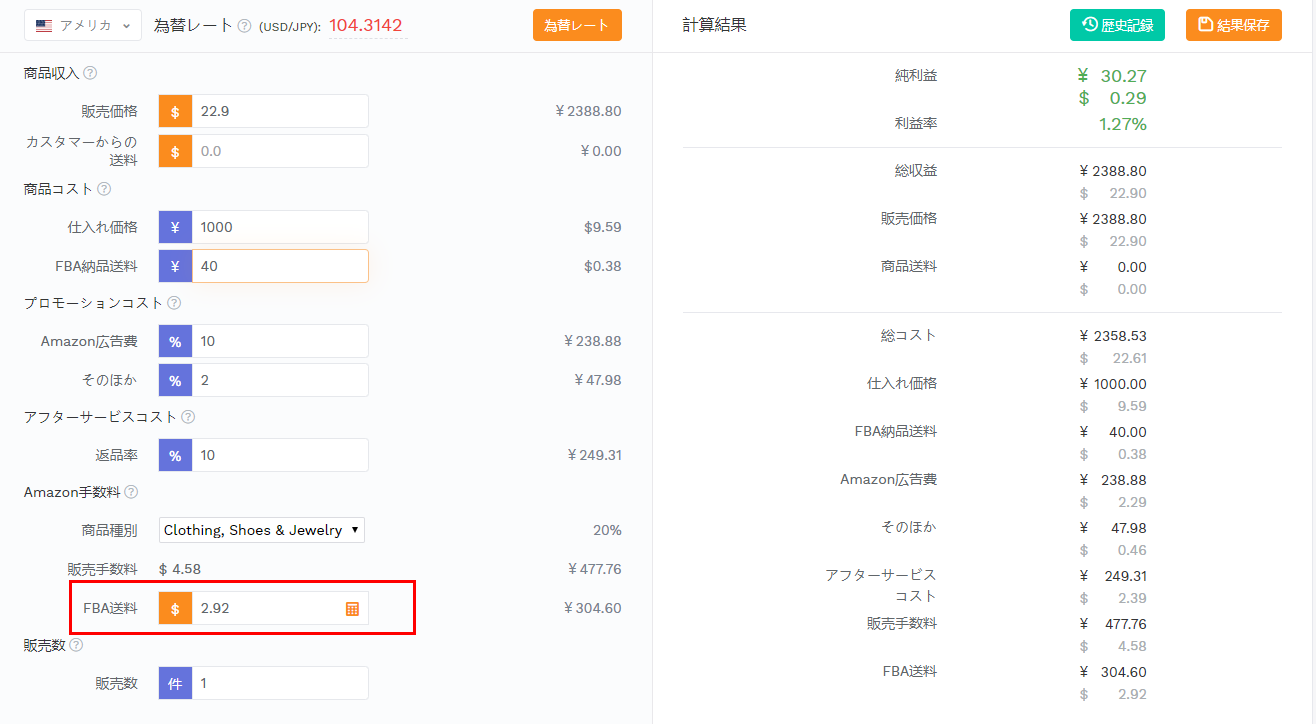Click the percent icon of Amazon広告費 field

(175, 341)
